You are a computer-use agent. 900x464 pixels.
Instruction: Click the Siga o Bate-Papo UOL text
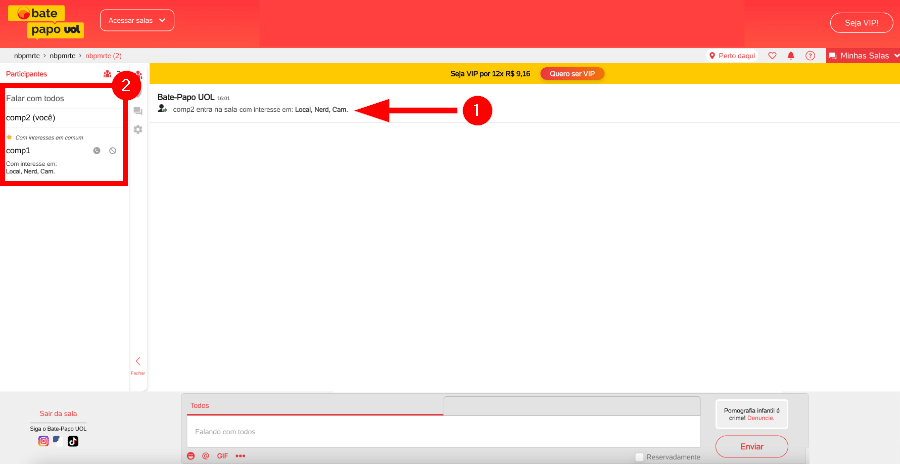tap(58, 428)
